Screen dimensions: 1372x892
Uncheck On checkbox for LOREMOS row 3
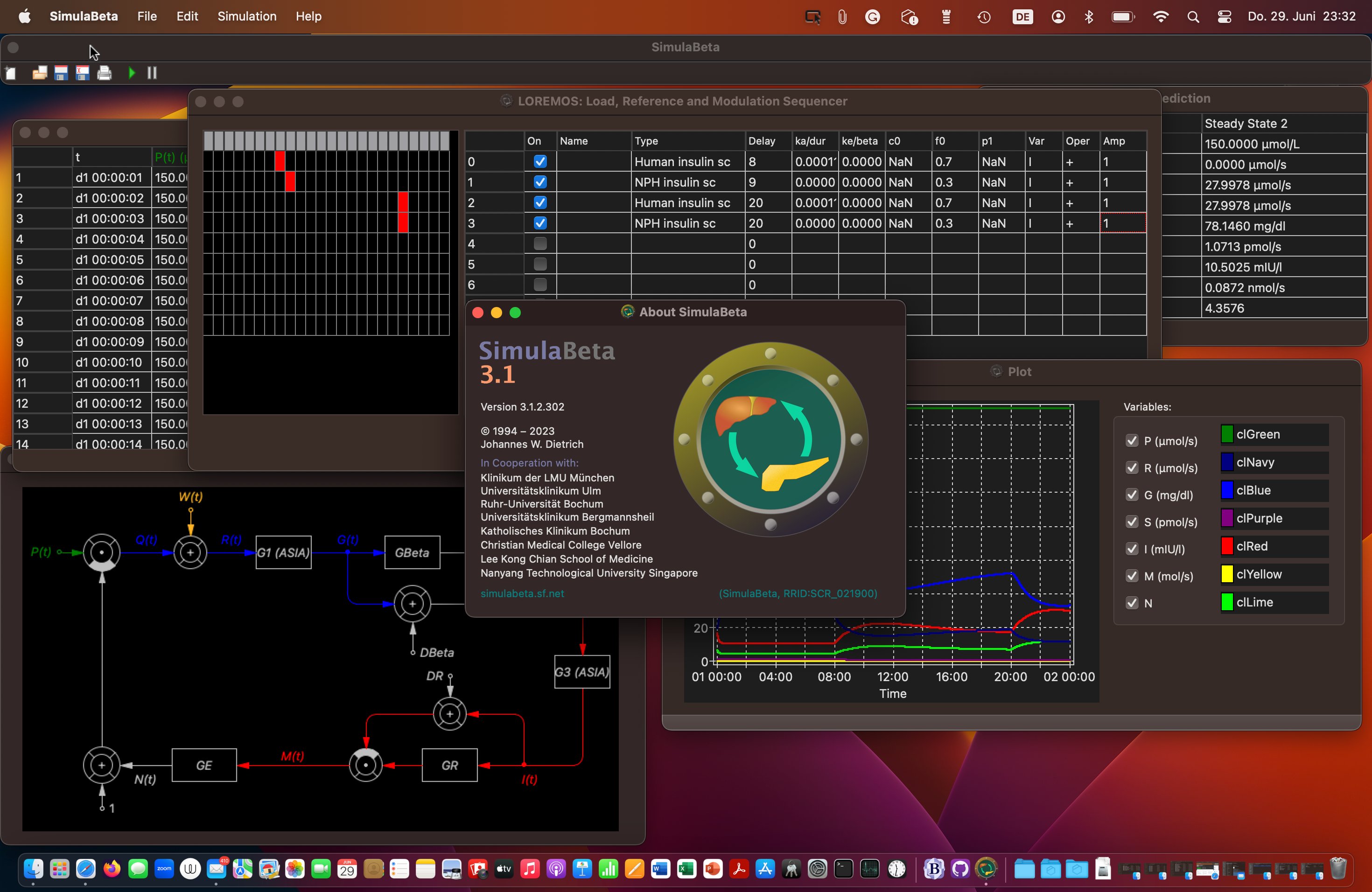click(540, 223)
